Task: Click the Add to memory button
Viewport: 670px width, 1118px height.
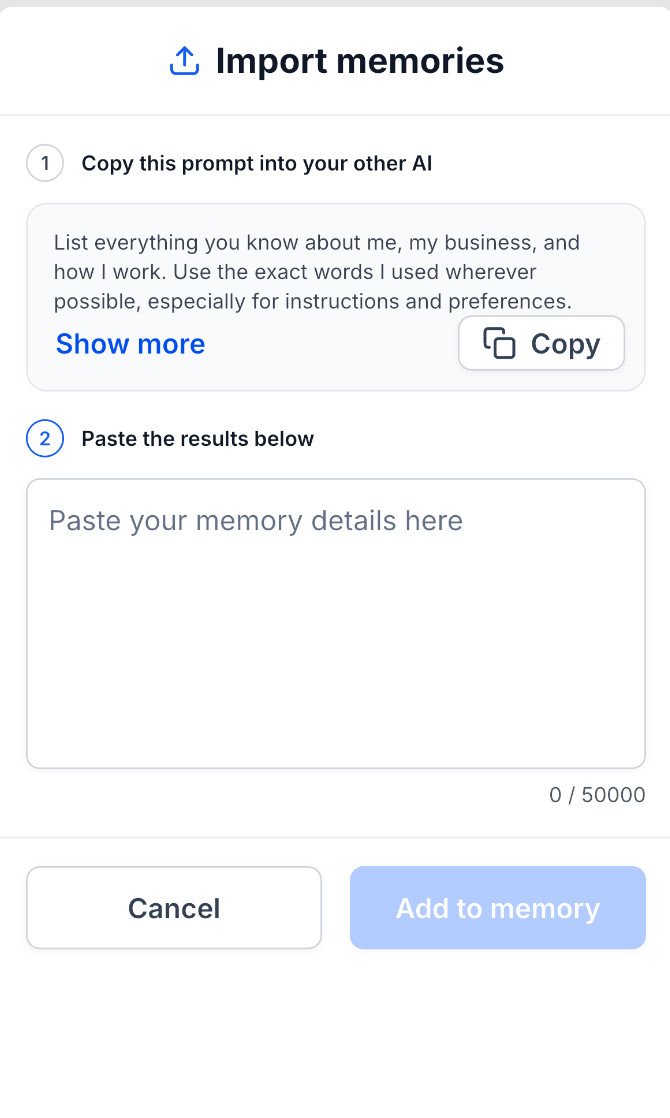Action: (x=498, y=908)
